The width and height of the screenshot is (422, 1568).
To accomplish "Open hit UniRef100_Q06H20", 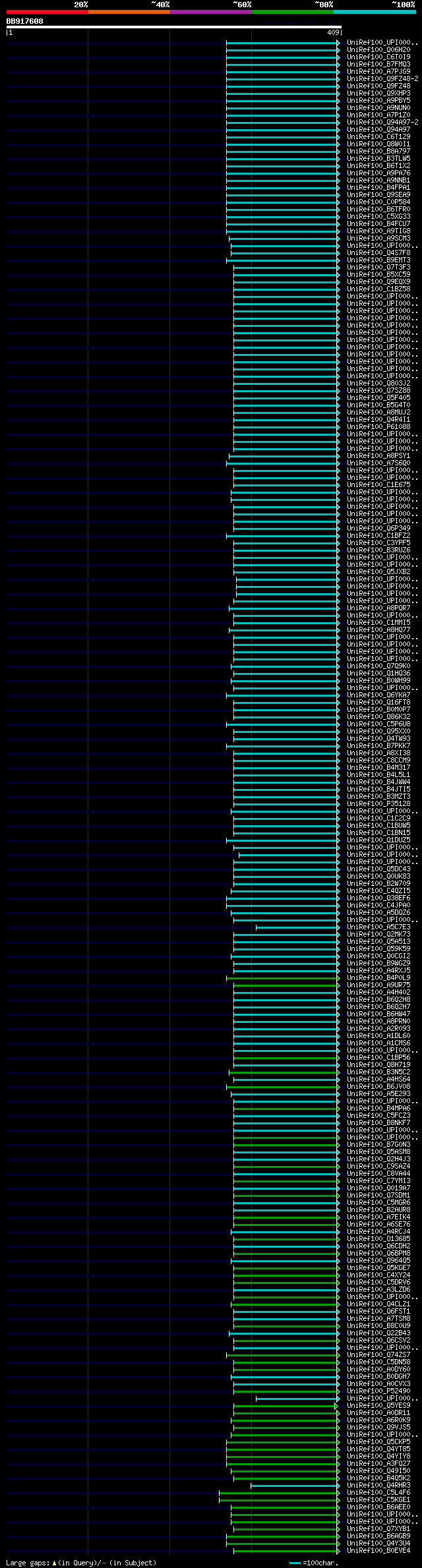I will coord(378,49).
